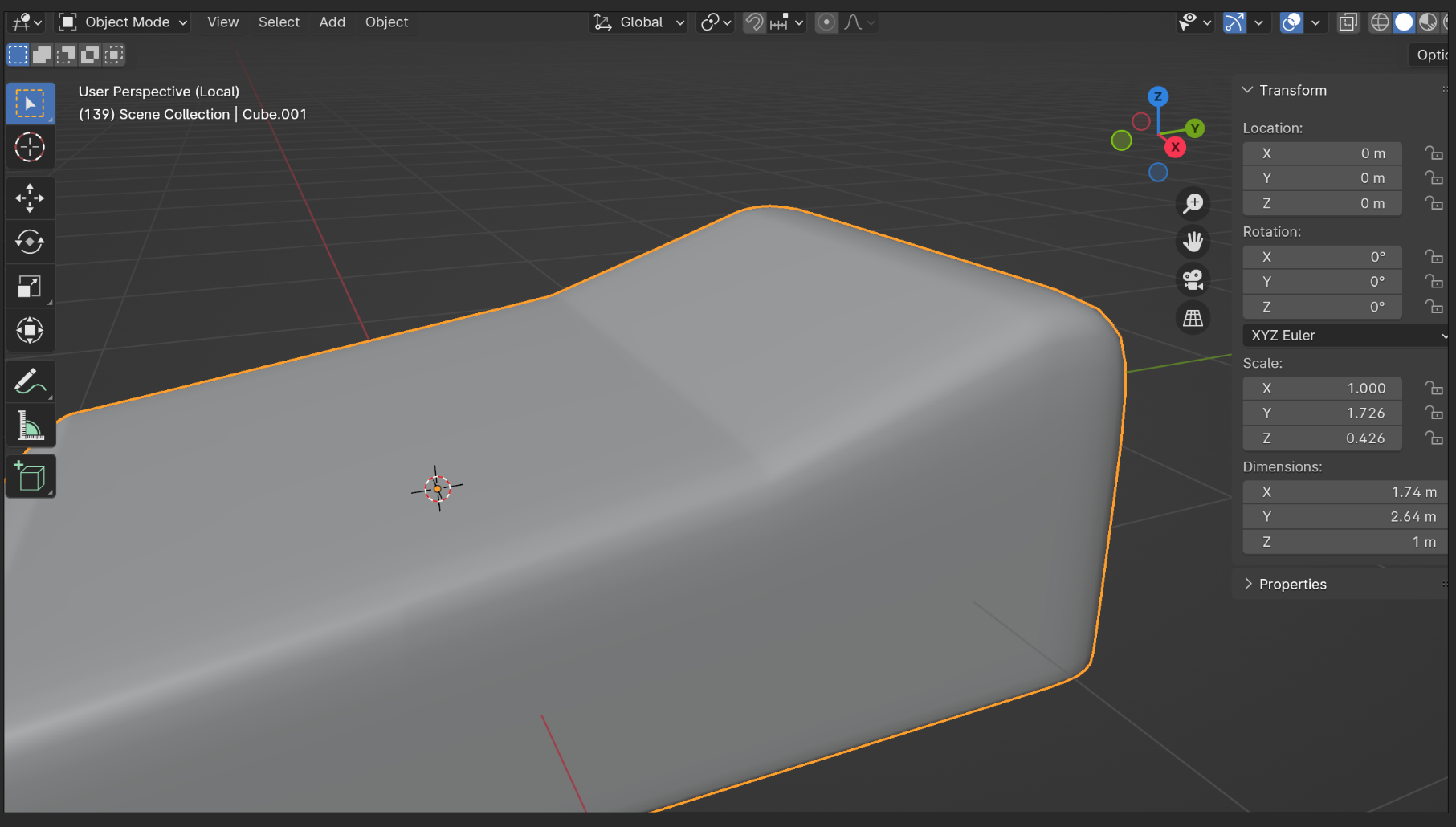This screenshot has height=827, width=1456.
Task: Switch to Material Preview shading
Action: [x=1428, y=22]
